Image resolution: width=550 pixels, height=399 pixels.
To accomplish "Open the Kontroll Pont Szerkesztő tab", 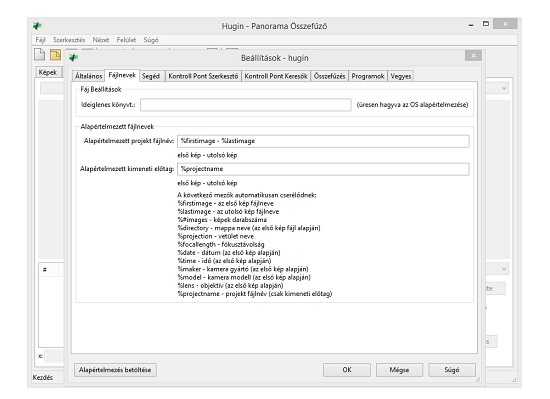I will [203, 76].
